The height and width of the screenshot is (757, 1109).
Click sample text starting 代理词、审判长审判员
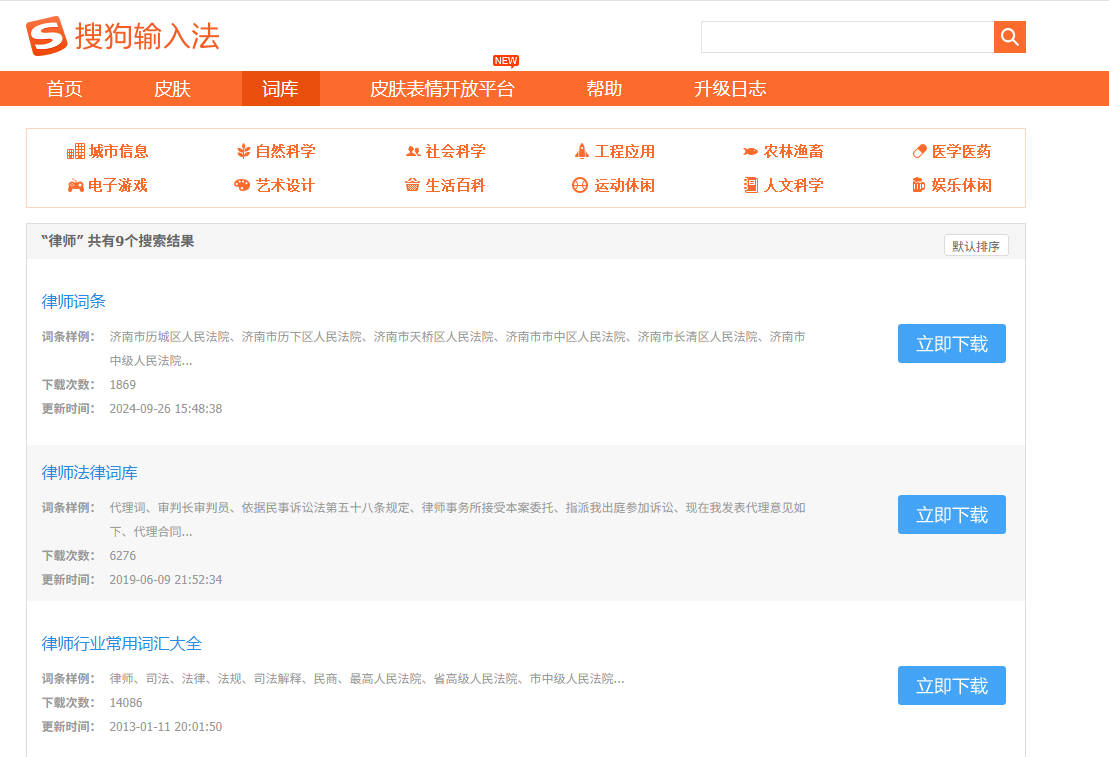point(458,520)
